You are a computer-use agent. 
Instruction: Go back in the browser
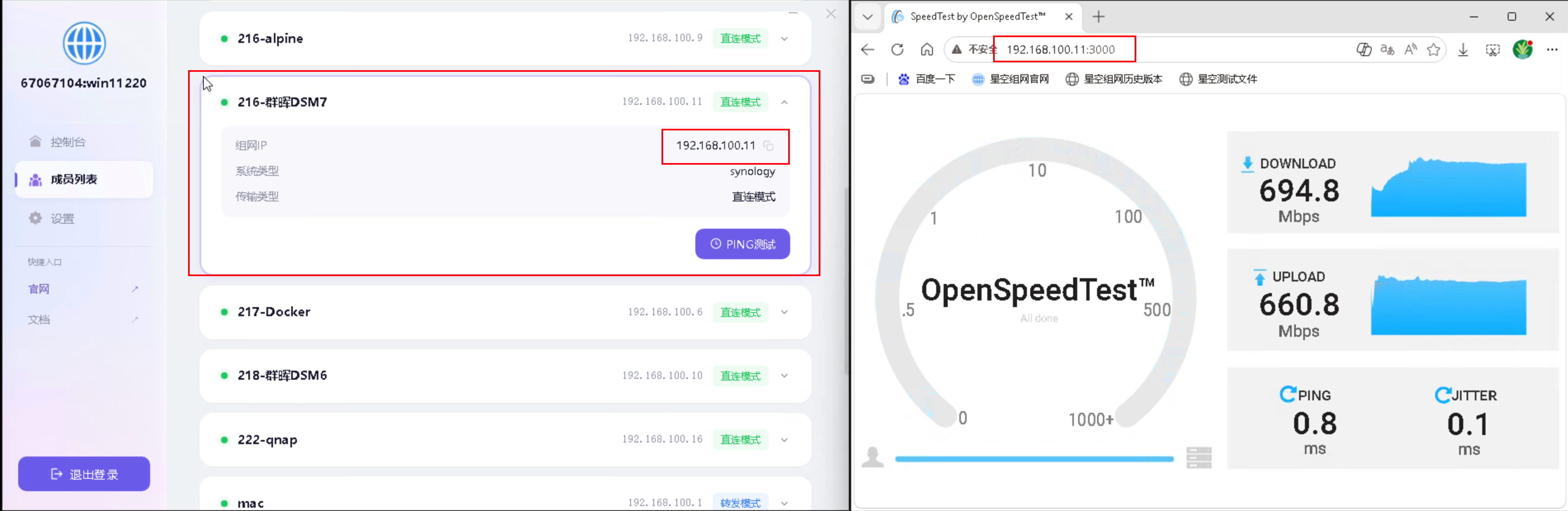868,50
